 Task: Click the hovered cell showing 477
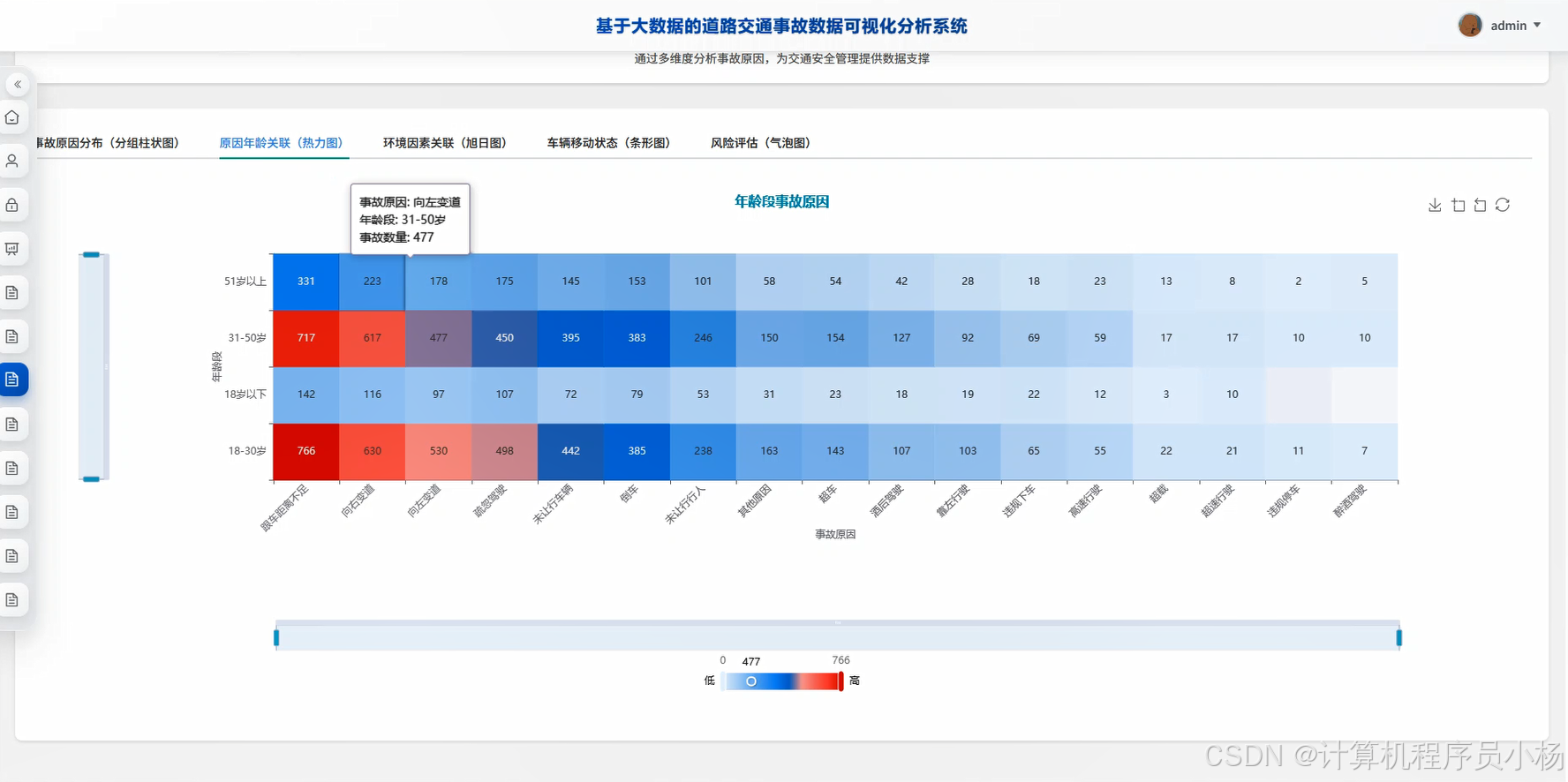439,338
